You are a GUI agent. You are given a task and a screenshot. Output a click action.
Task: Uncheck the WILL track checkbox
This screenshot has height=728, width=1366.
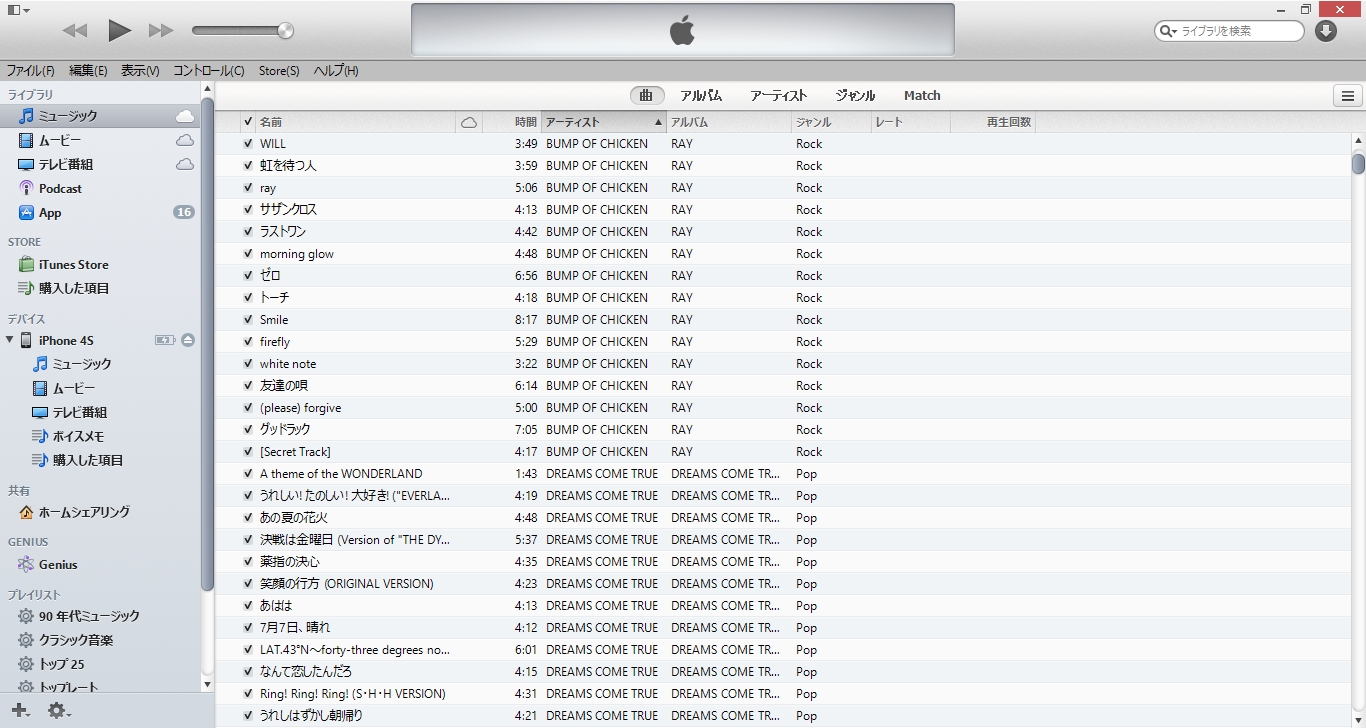[248, 144]
